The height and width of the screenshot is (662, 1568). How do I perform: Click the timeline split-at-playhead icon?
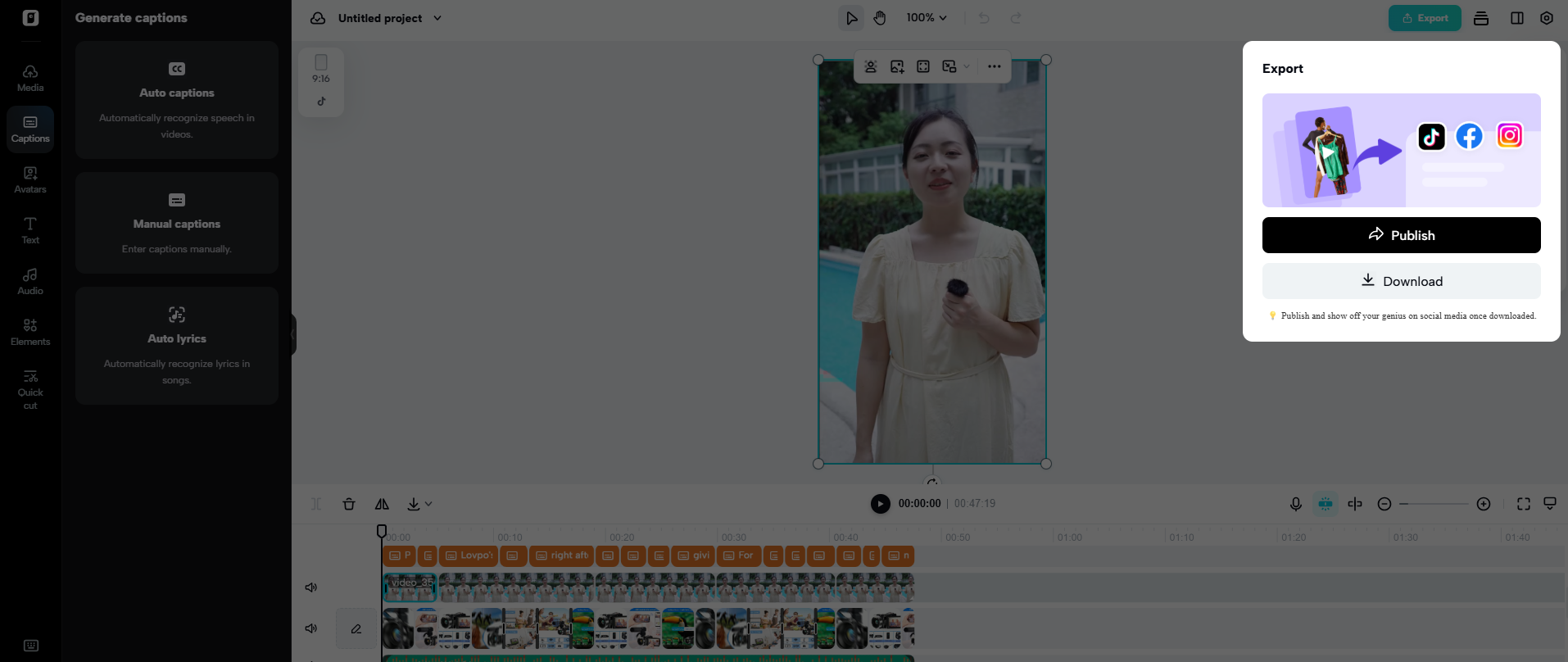tap(1355, 504)
